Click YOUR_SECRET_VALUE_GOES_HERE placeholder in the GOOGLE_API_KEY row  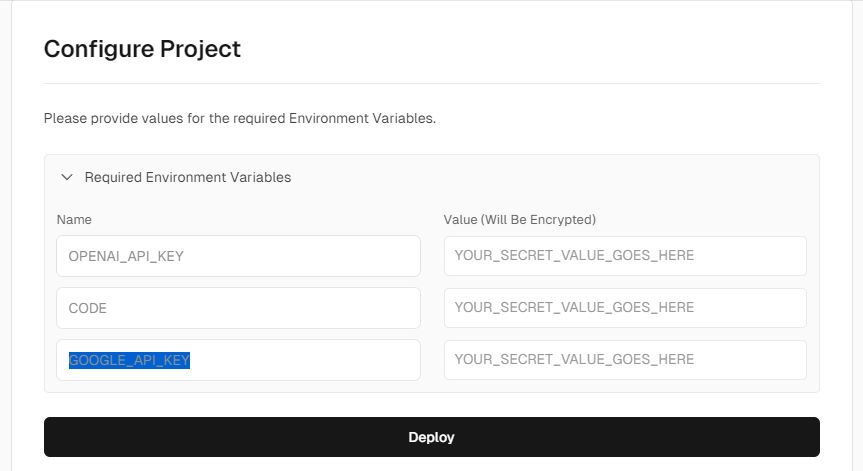coord(574,360)
